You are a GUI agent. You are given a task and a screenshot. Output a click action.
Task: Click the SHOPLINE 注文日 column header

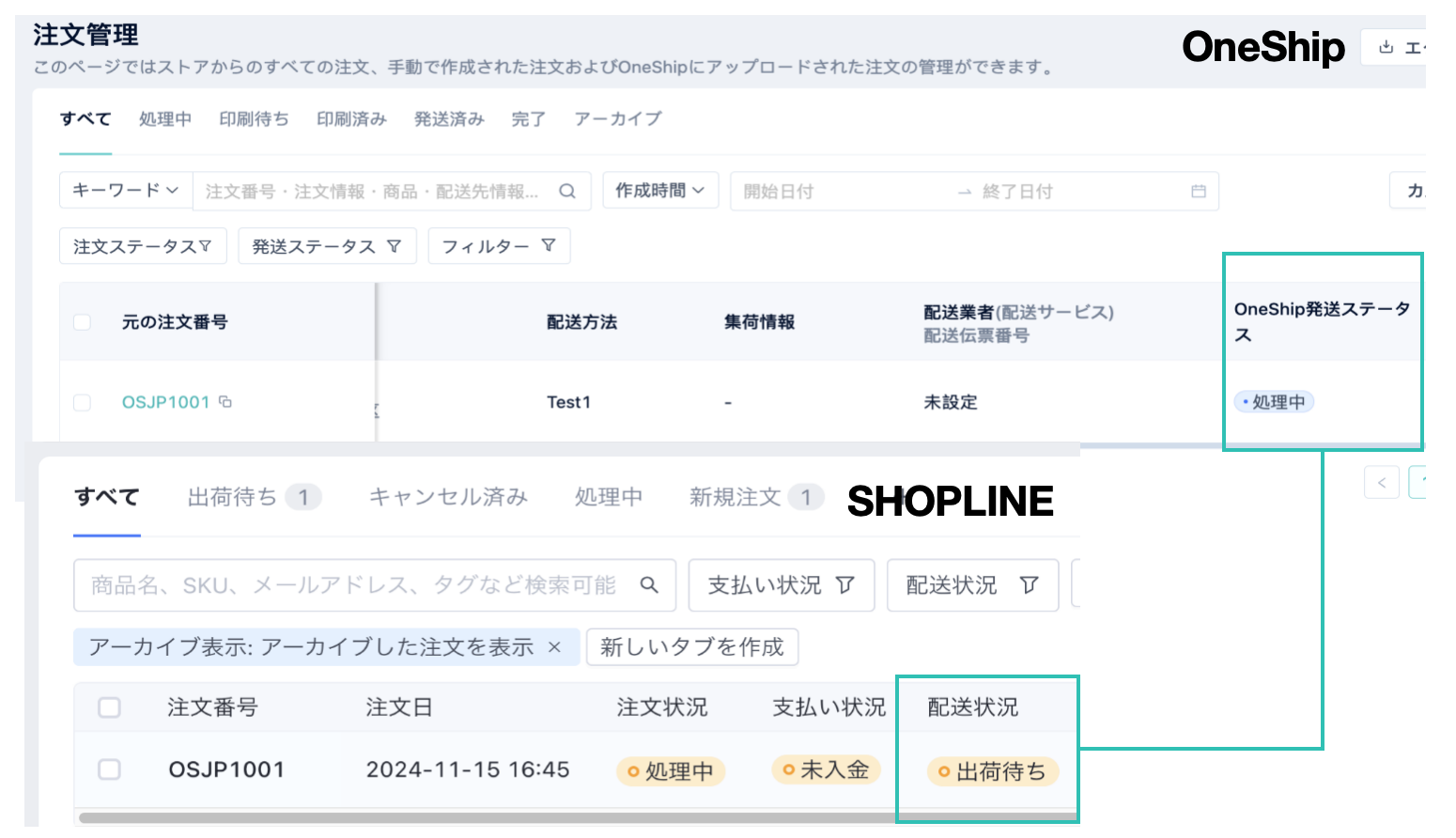point(399,706)
